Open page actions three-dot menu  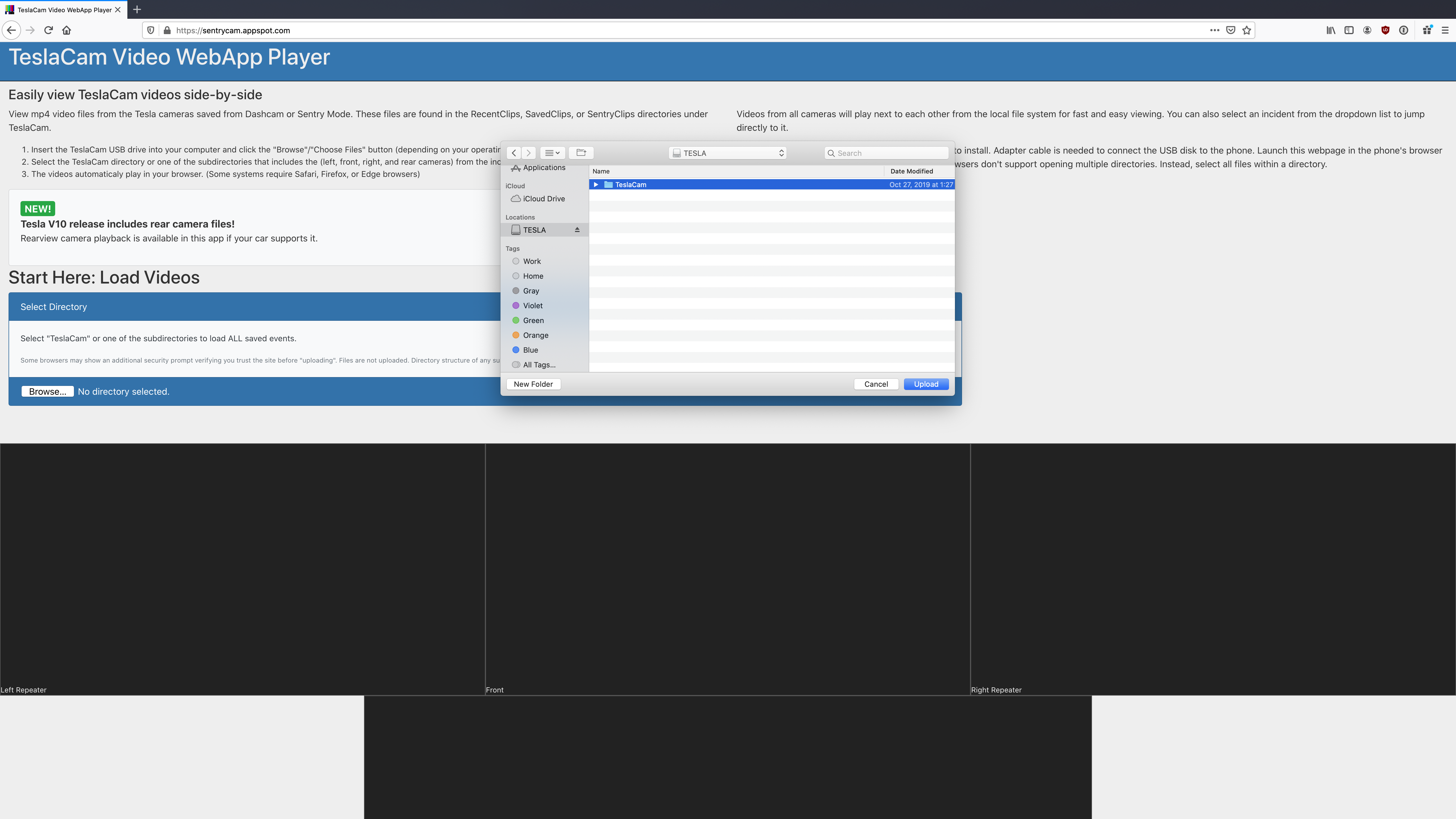tap(1215, 30)
